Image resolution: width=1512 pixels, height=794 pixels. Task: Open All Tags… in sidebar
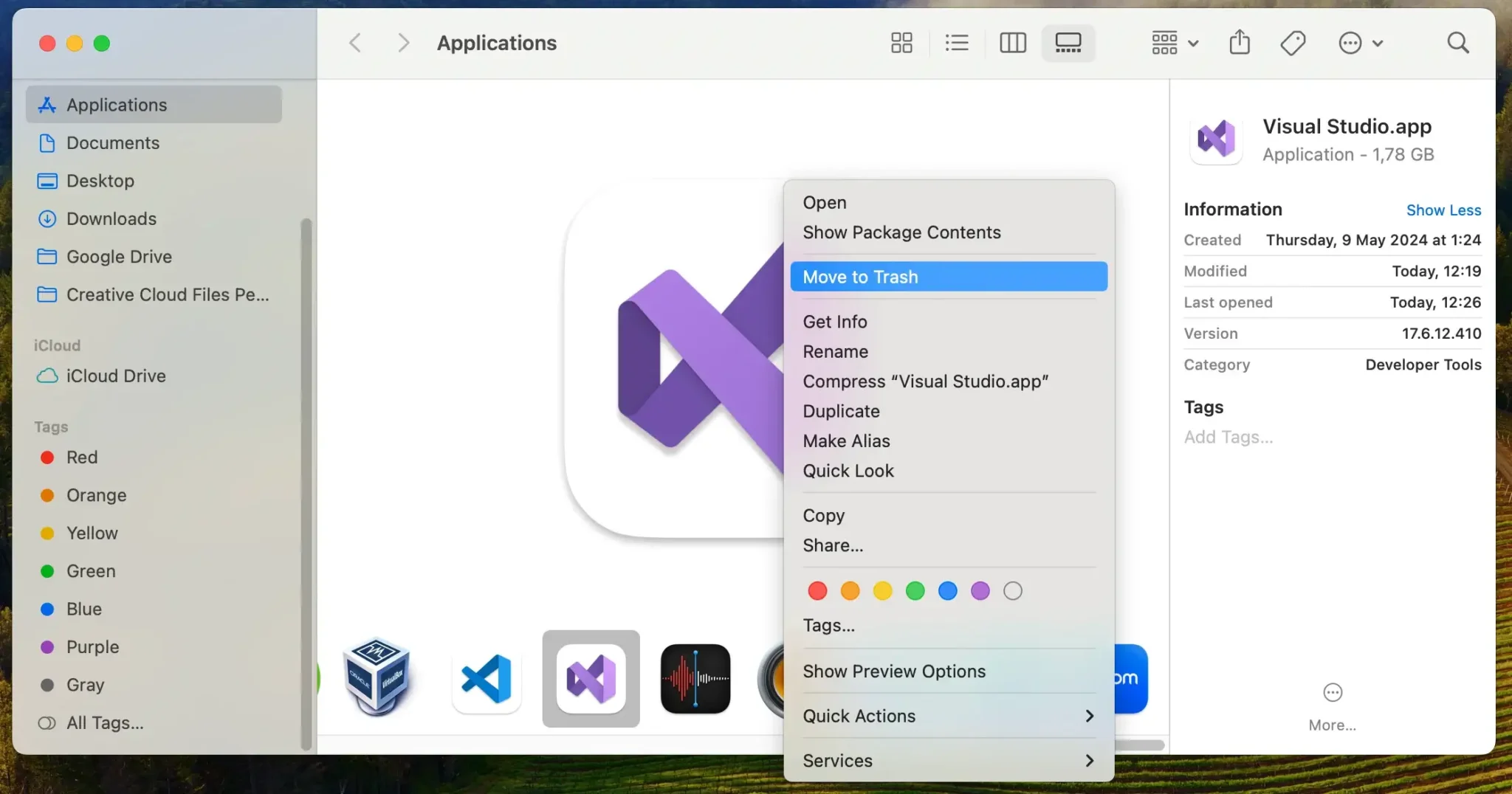[154, 723]
